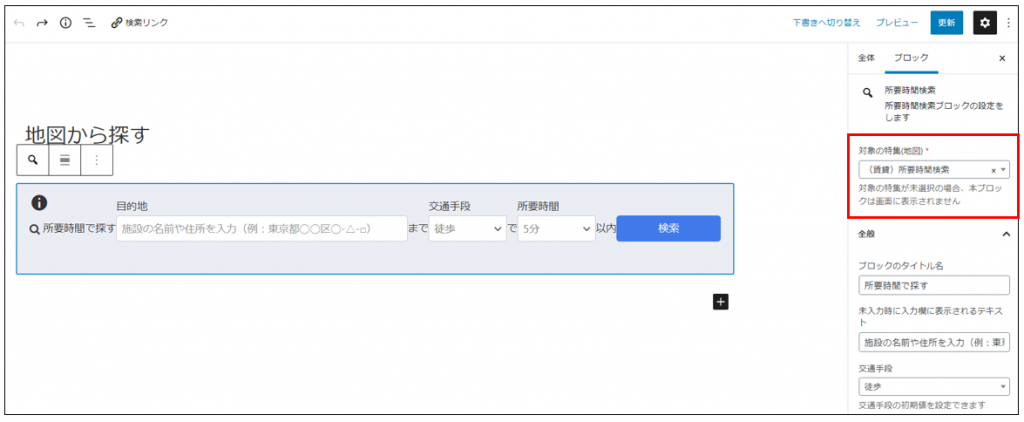
Task: Click the 目的地 address input field
Action: [261, 229]
